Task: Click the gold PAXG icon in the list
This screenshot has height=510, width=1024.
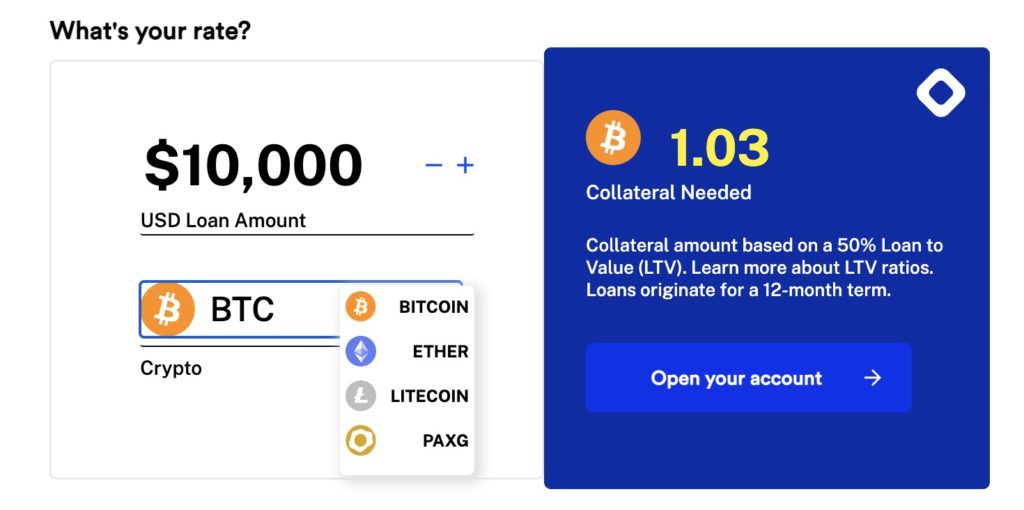Action: (361, 440)
